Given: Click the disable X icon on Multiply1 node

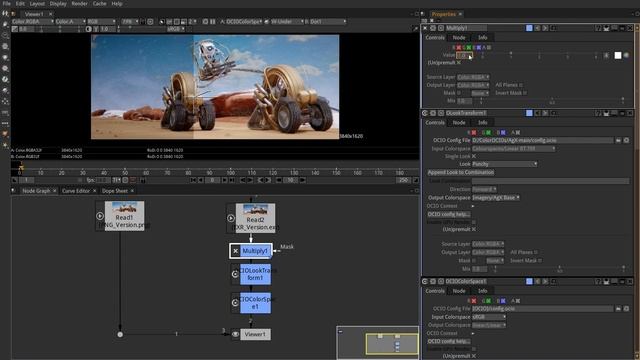Looking at the screenshot, I should pyautogui.click(x=236, y=251).
